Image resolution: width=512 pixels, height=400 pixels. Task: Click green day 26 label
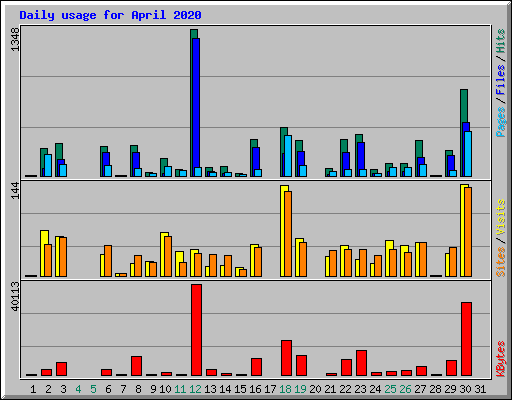[405, 389]
